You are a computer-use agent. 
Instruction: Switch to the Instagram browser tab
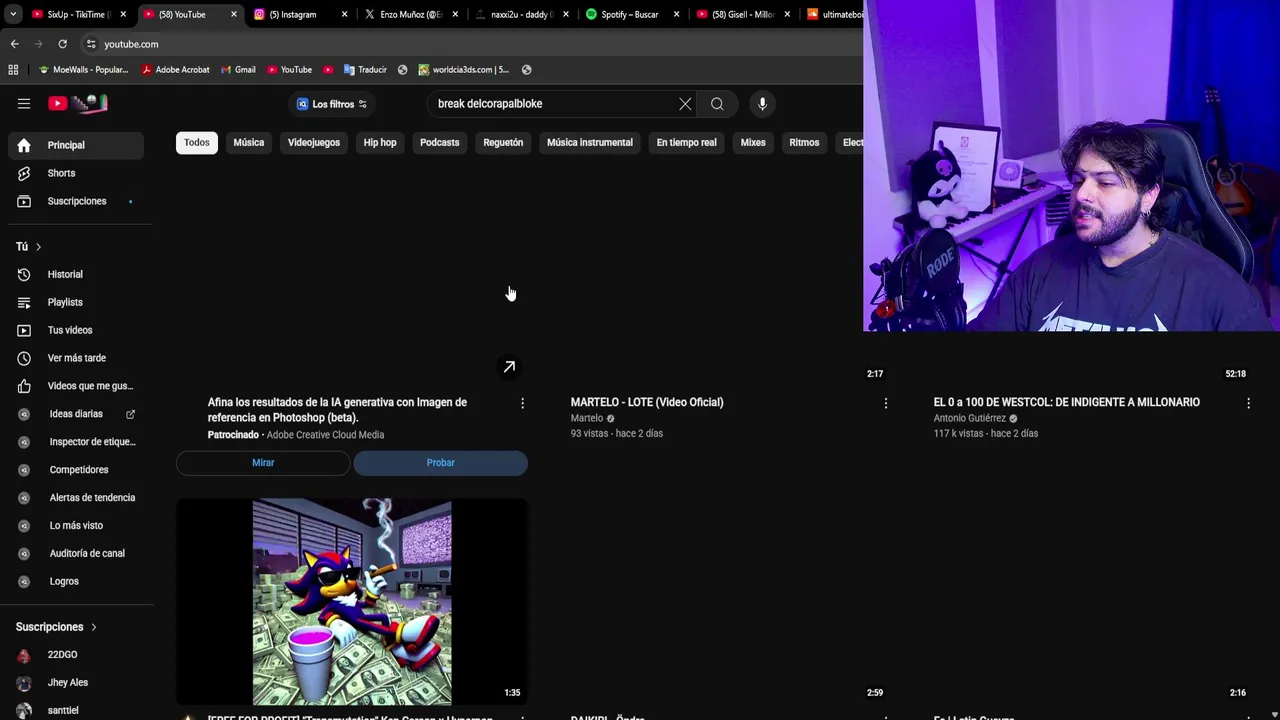point(300,14)
